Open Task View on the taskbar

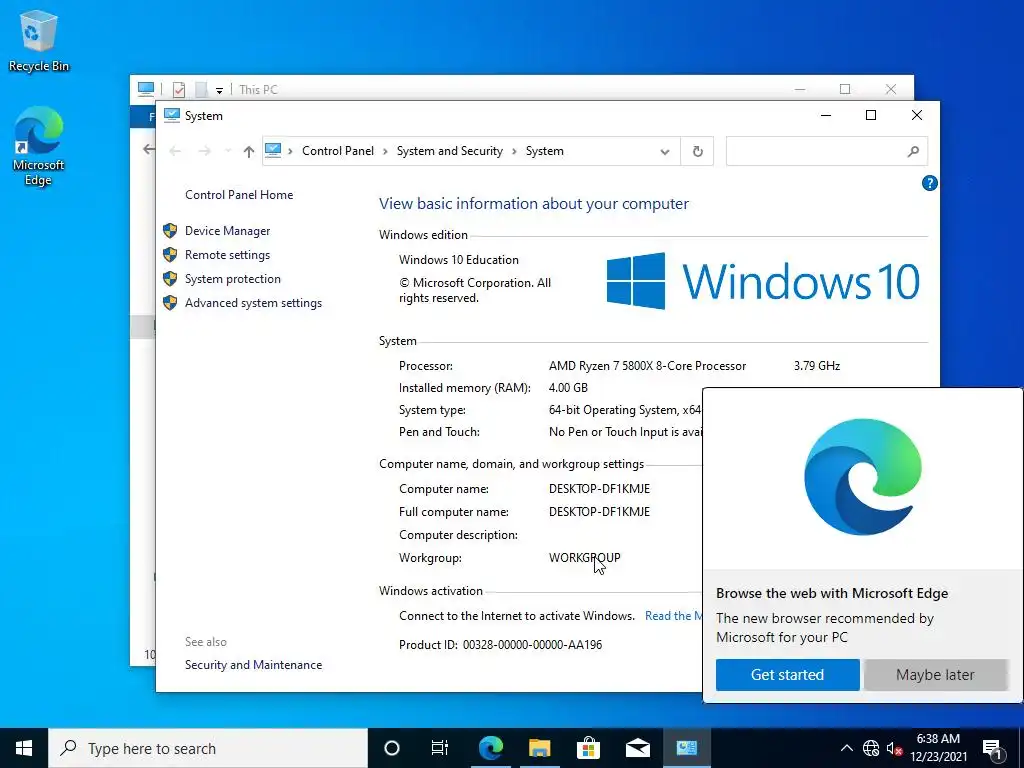440,748
